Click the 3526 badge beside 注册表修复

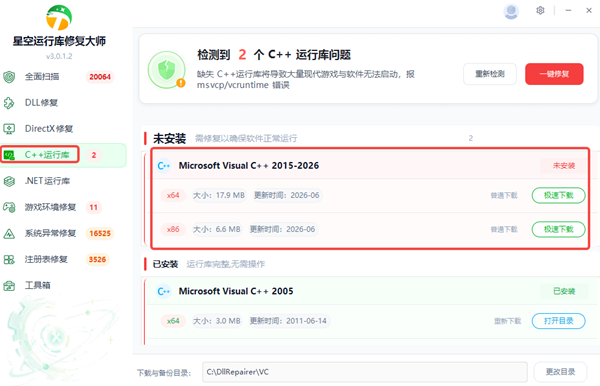(x=98, y=259)
